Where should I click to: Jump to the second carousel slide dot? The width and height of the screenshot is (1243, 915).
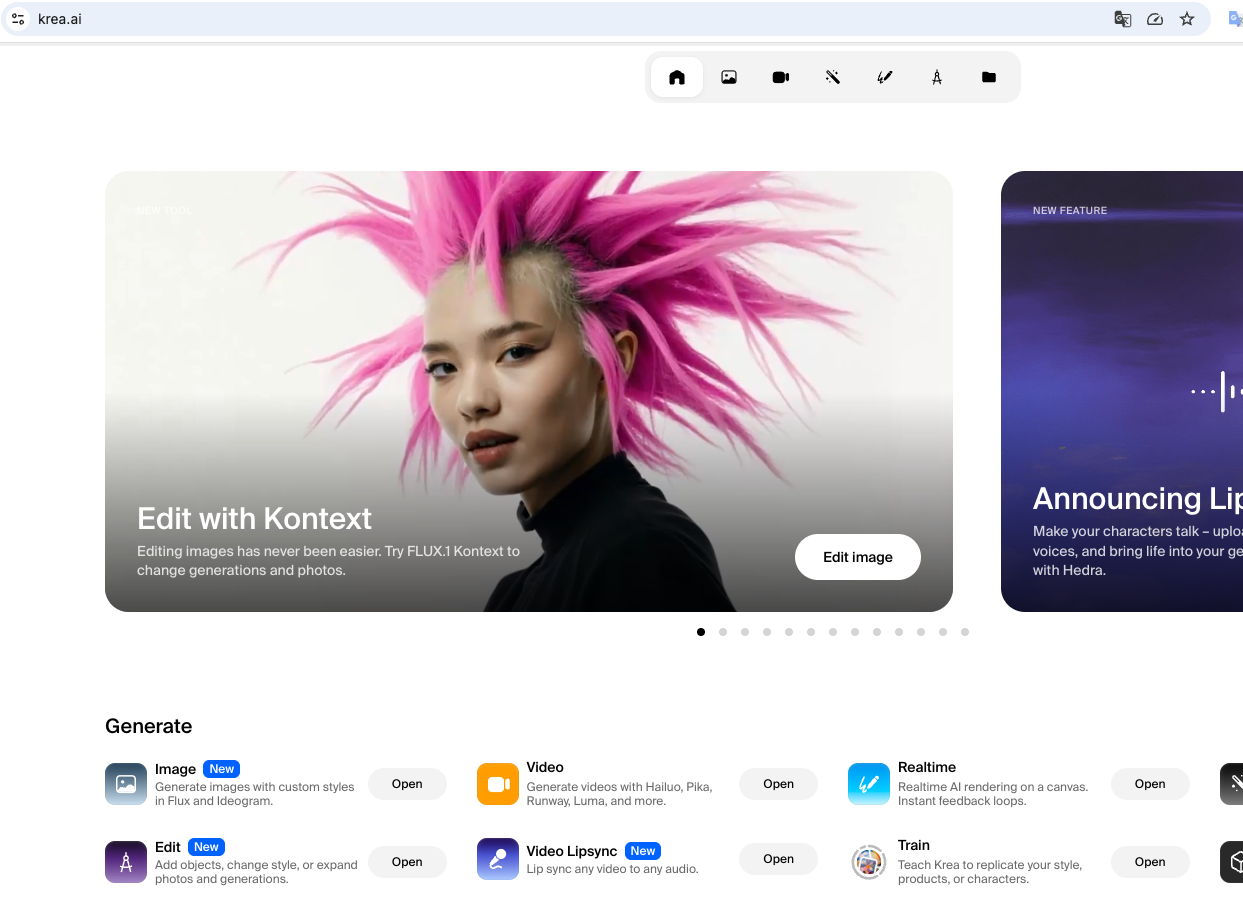pos(723,632)
